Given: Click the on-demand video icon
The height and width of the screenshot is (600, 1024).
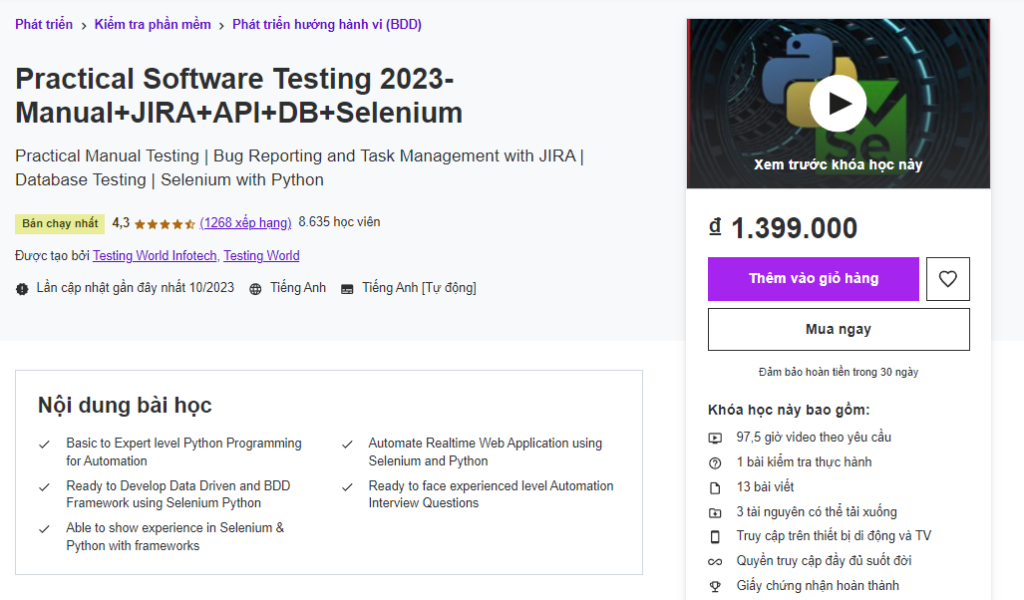Looking at the screenshot, I should tap(715, 438).
